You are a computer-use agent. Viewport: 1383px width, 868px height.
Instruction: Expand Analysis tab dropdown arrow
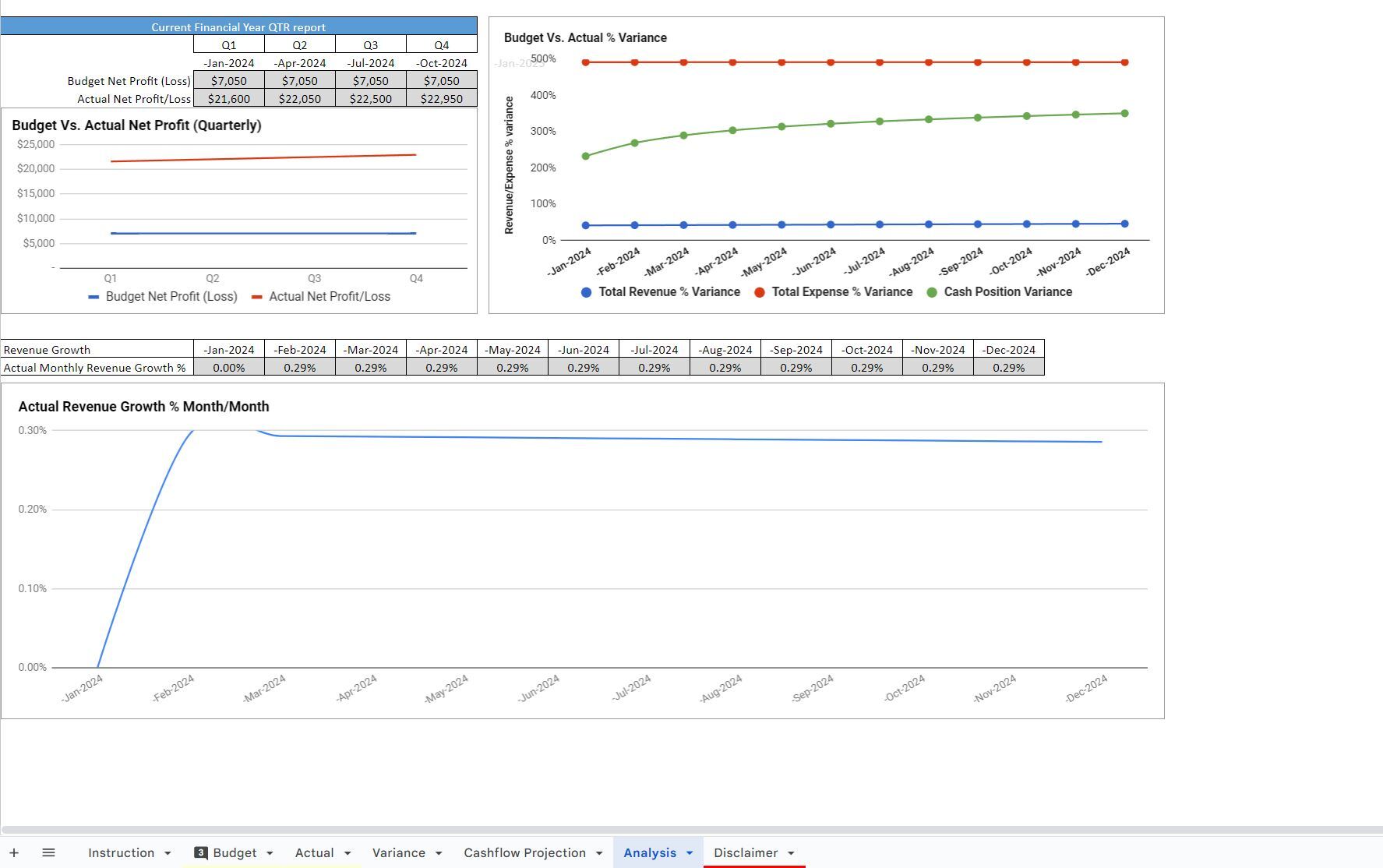pos(689,853)
